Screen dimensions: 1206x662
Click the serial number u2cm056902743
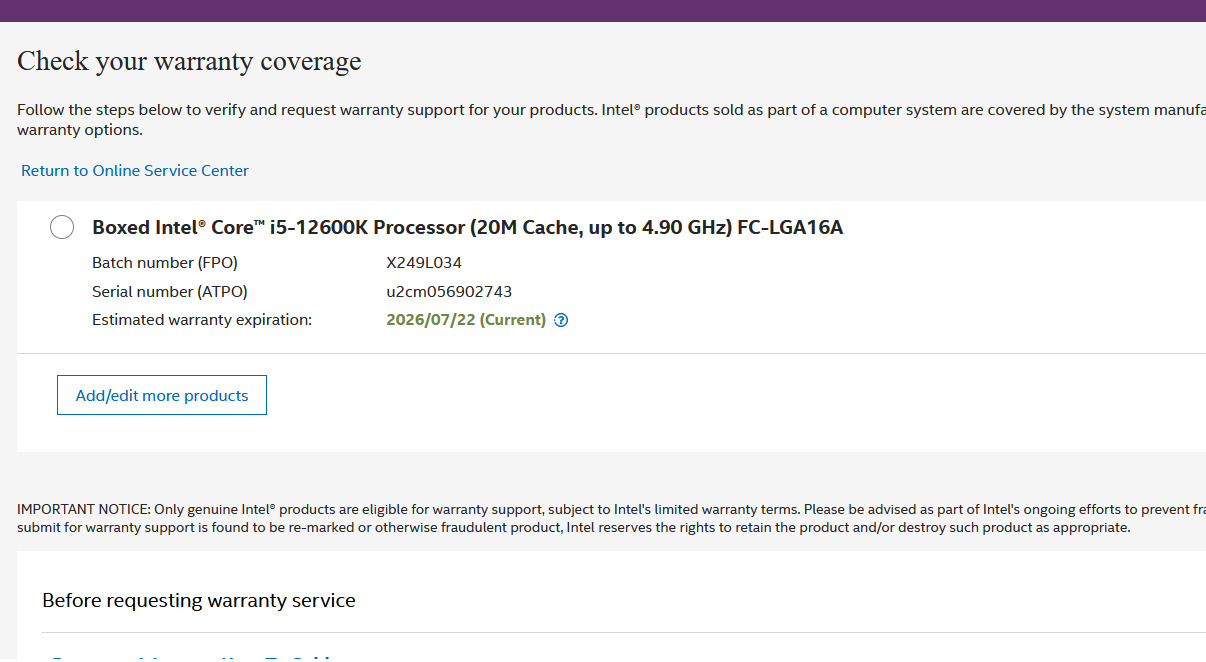449,292
